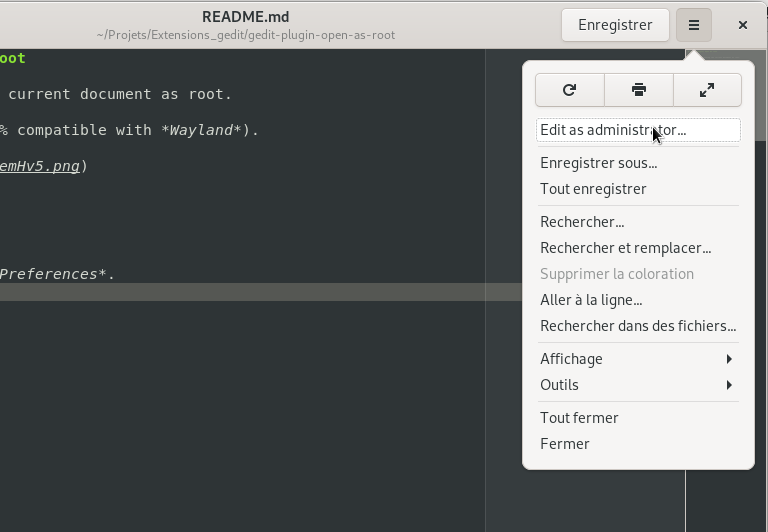Close the README.md window
The width and height of the screenshot is (768, 532).
(743, 25)
